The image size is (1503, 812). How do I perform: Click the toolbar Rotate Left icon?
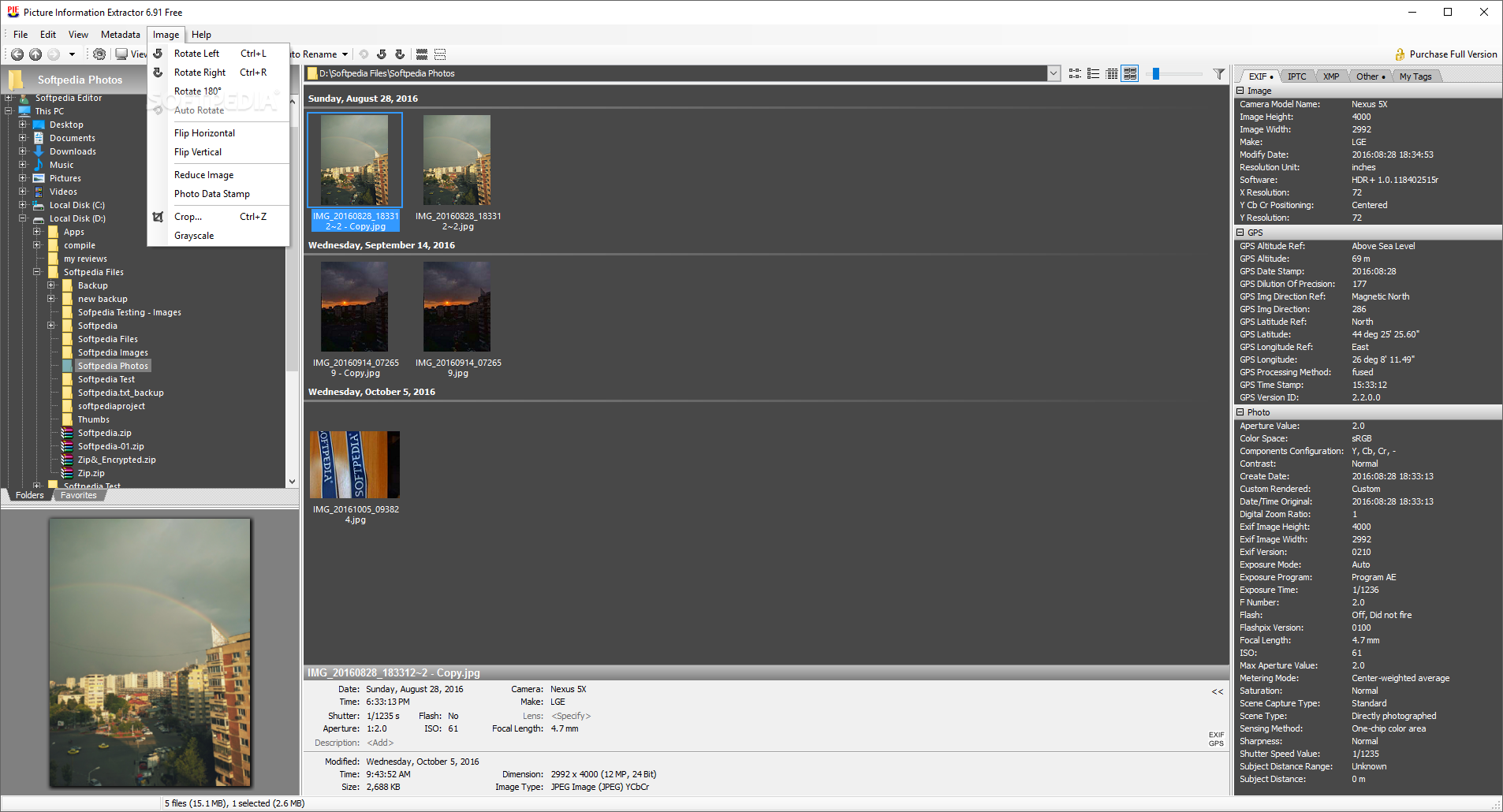pyautogui.click(x=382, y=54)
